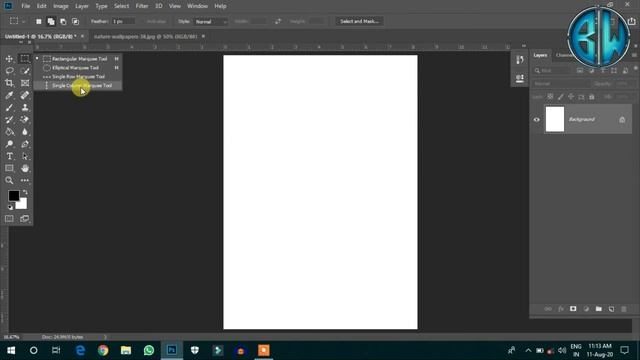The width and height of the screenshot is (640, 360).
Task: Hide the Background layer visibility eye
Action: [537, 120]
